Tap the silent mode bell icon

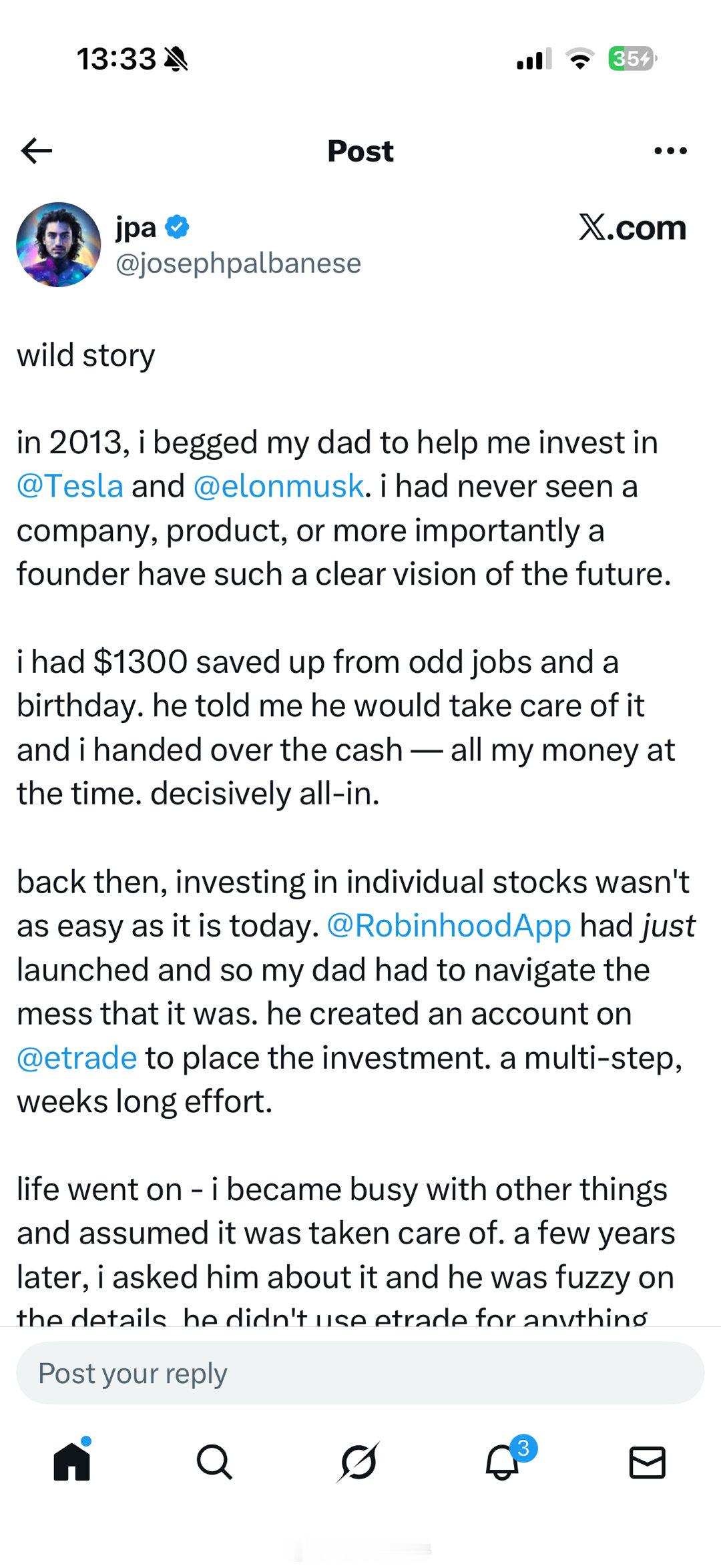pos(176,59)
